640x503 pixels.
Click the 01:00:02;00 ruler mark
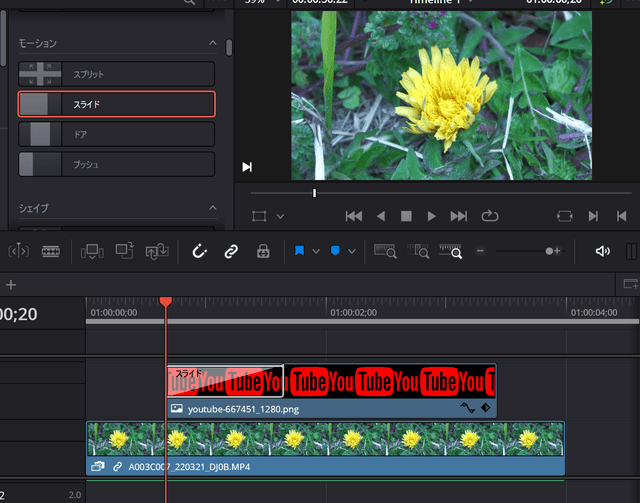(x=353, y=313)
